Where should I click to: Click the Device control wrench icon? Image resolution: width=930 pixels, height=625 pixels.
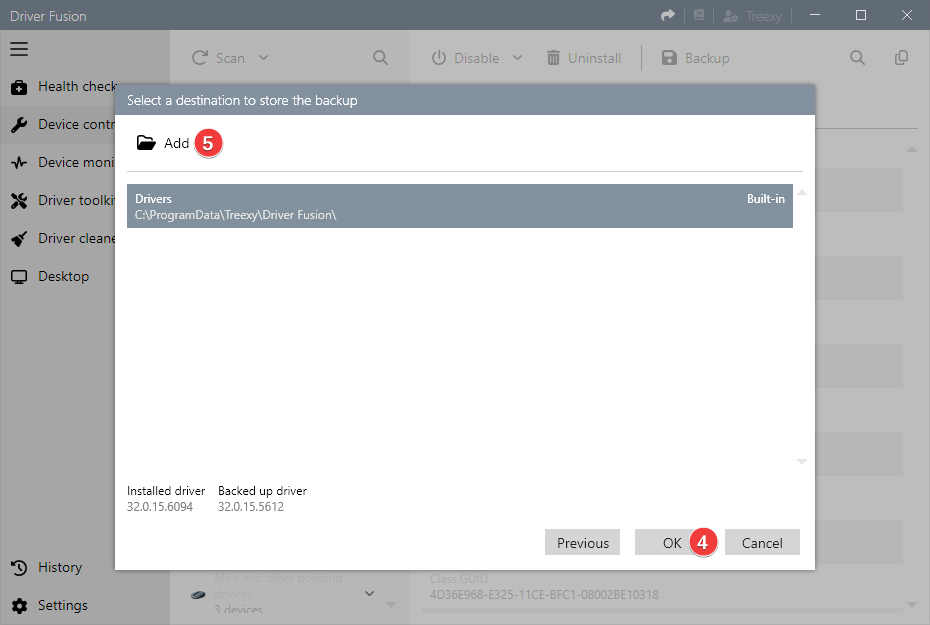pos(19,125)
